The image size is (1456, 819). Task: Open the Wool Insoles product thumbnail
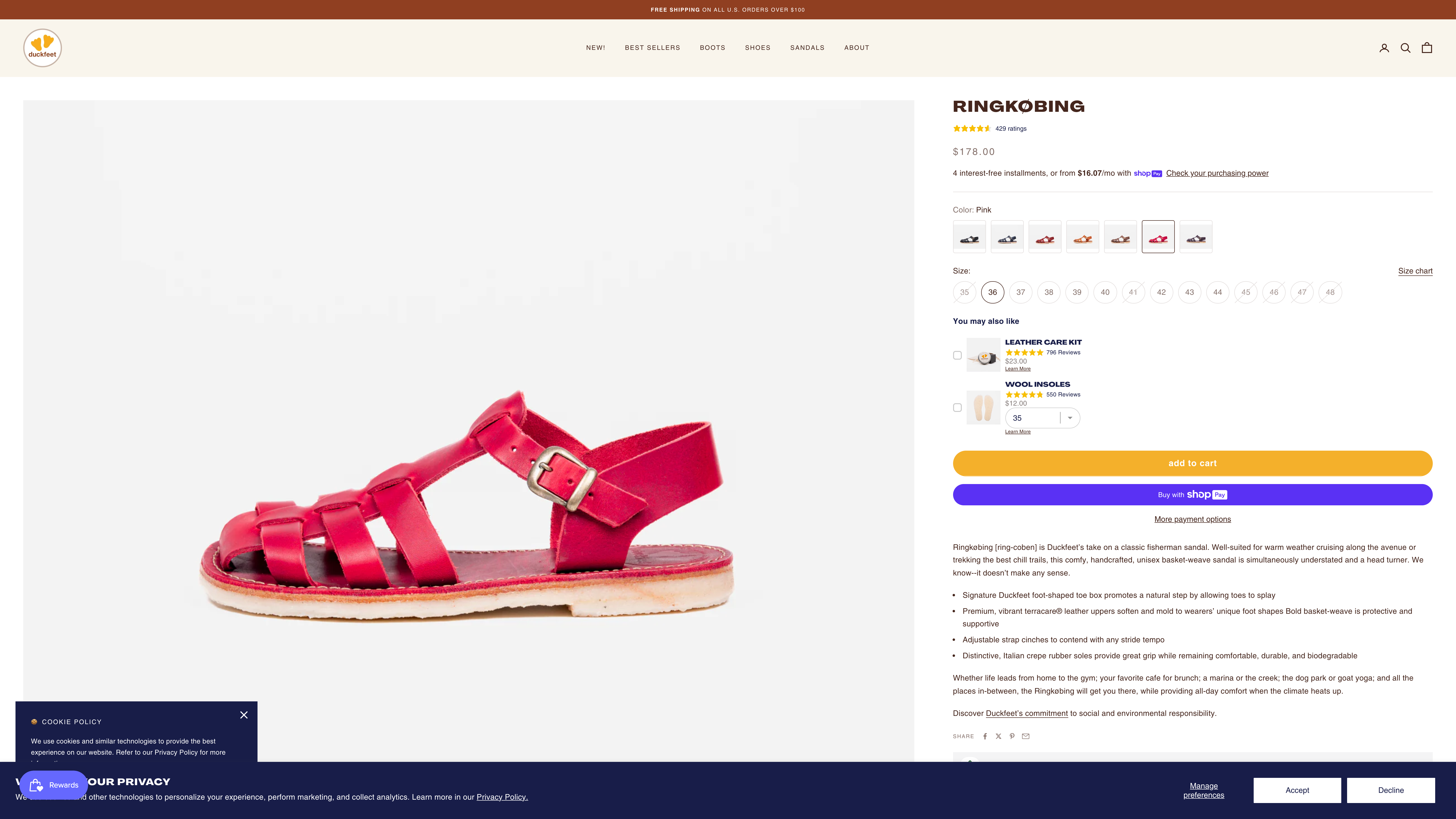point(984,408)
